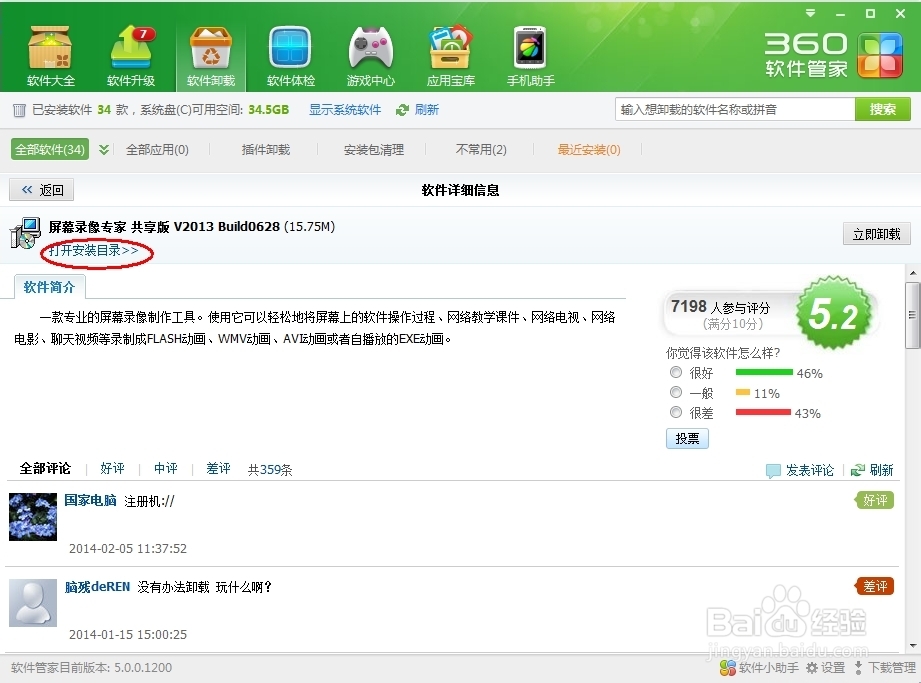
Task: Filter comments by 差评
Action: tap(219, 469)
